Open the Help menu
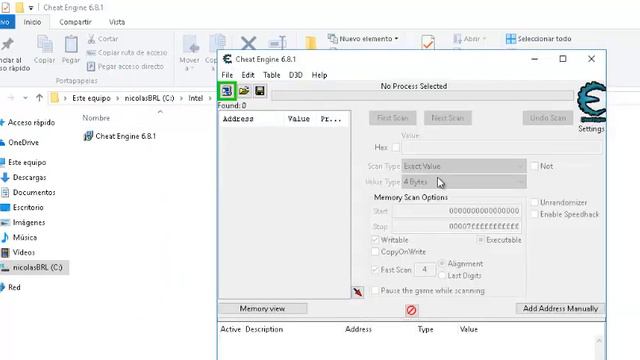This screenshot has width=640, height=360. [x=319, y=75]
